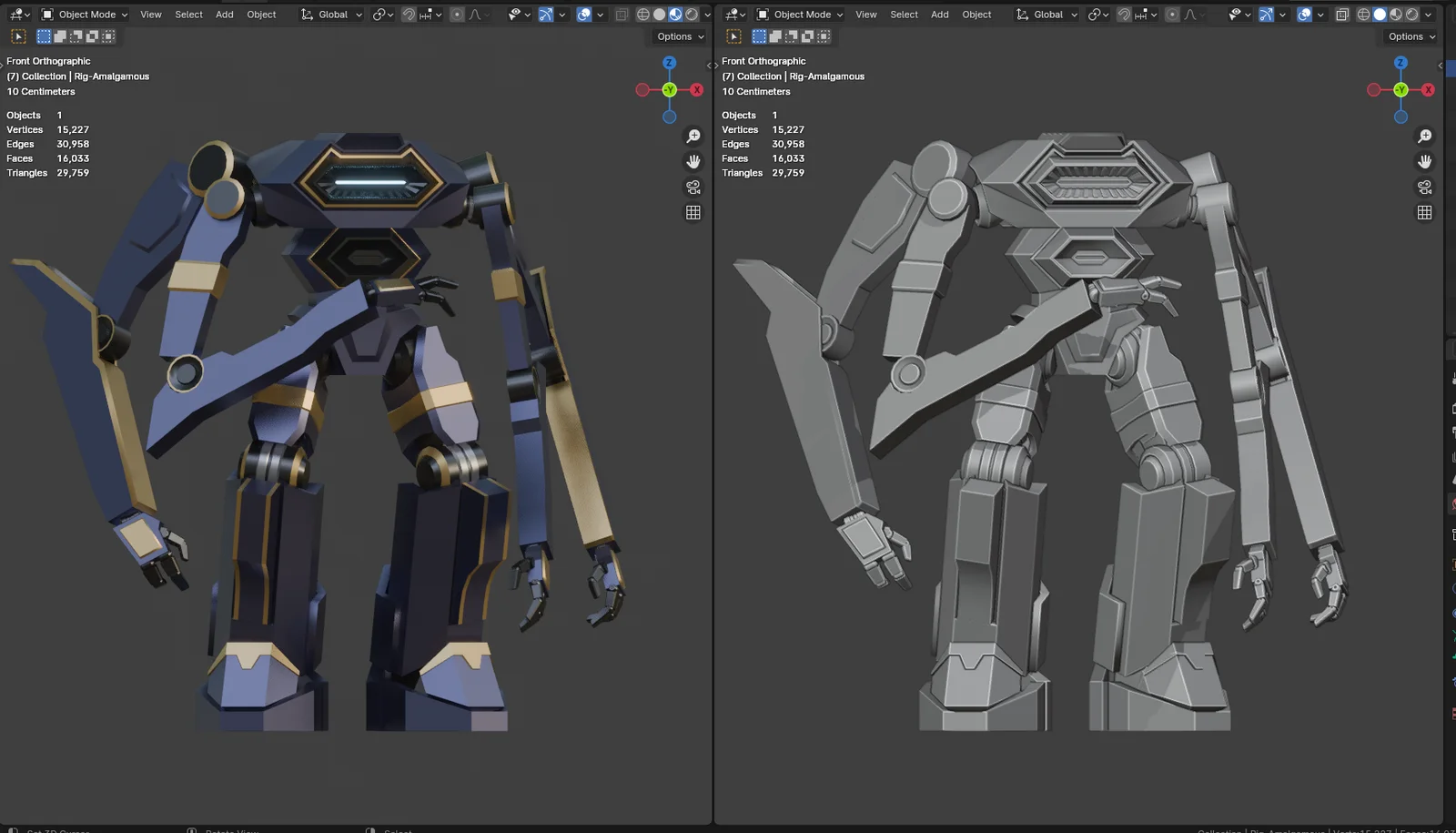This screenshot has height=833, width=1456.
Task: Expand the Options panel in right viewport
Action: coord(1410,36)
